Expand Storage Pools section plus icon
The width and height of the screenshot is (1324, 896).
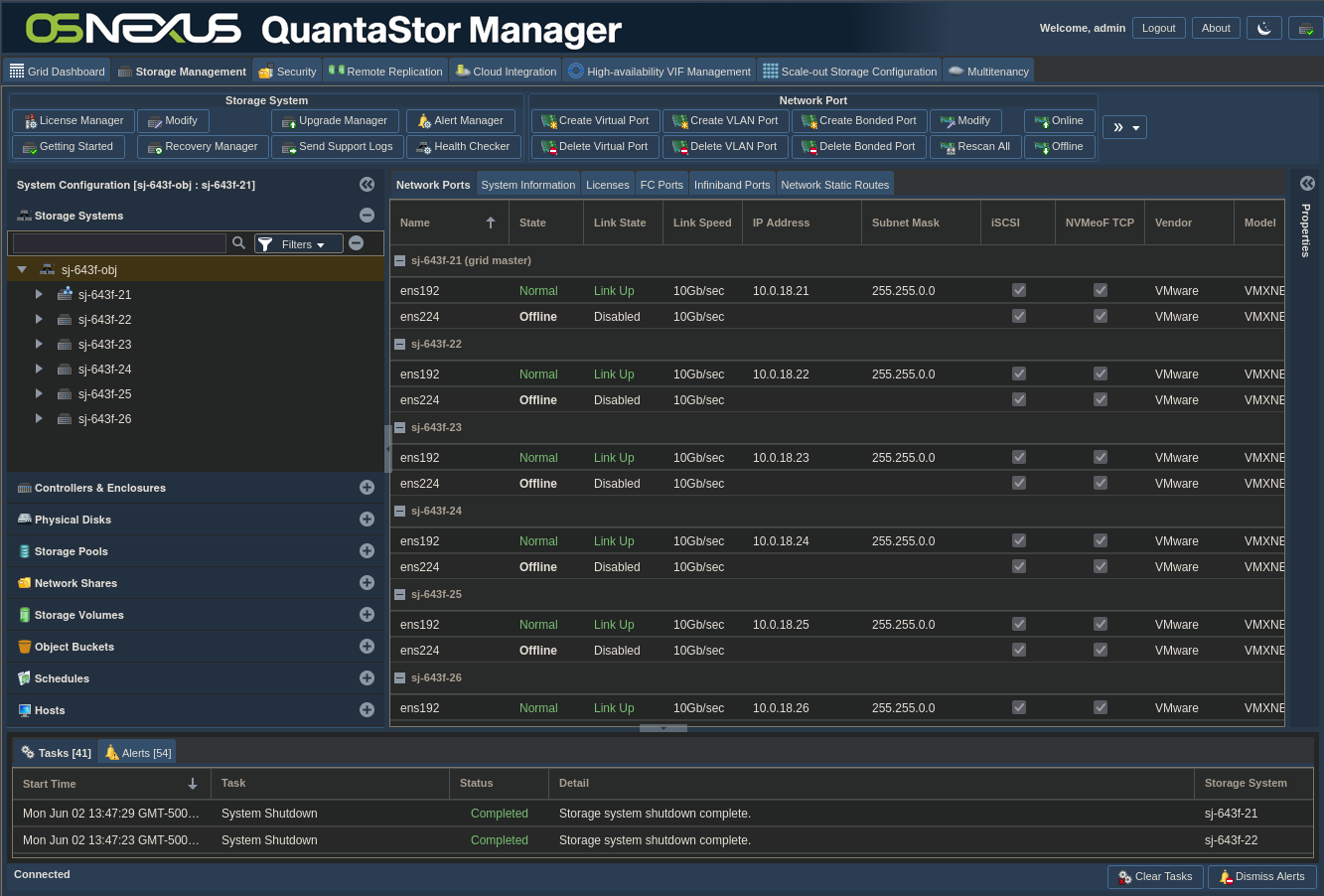tap(367, 551)
